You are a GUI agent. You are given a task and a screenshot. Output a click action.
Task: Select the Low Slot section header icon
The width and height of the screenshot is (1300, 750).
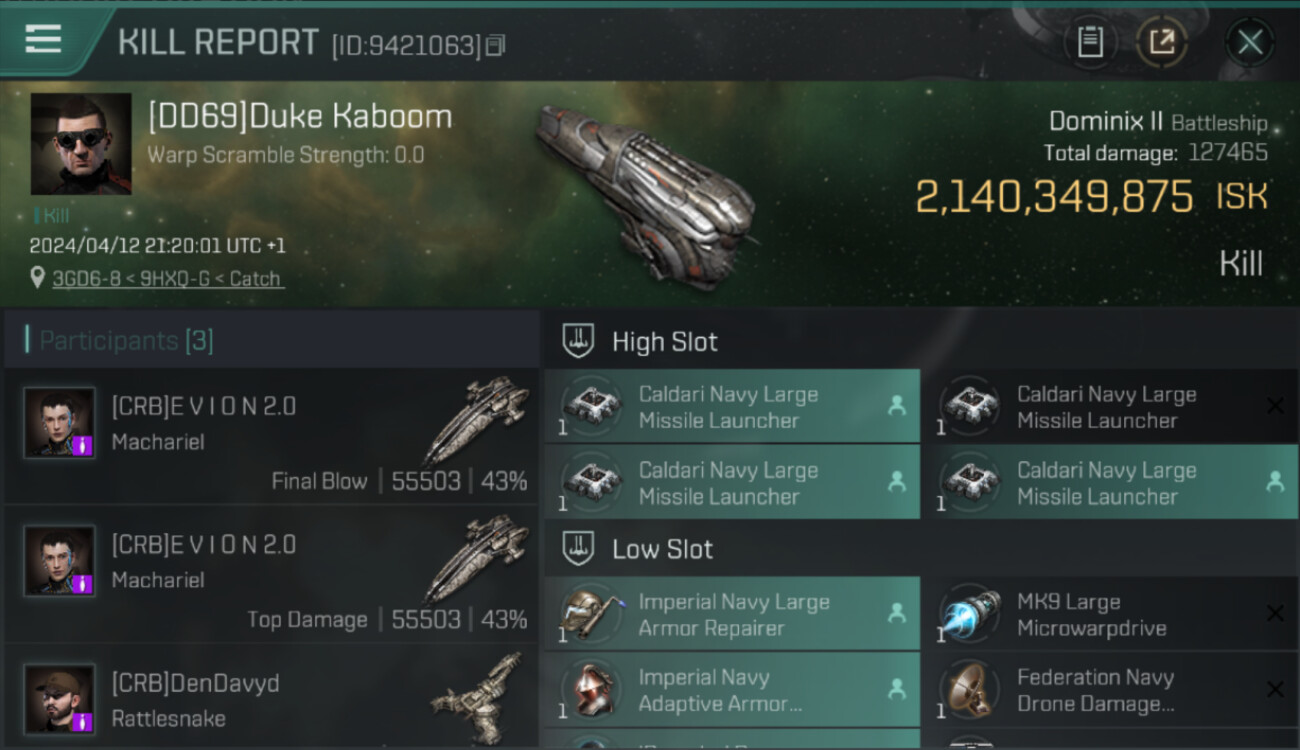click(x=579, y=548)
